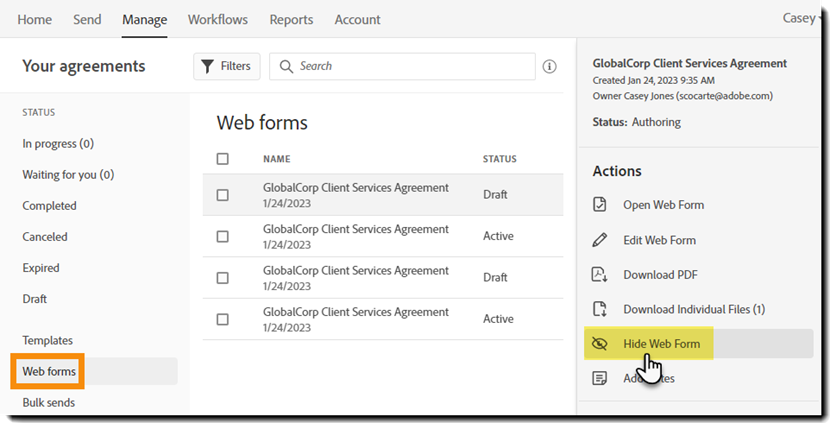Sort by the NAME column header
Screen dimensions: 830x423
pyautogui.click(x=277, y=159)
